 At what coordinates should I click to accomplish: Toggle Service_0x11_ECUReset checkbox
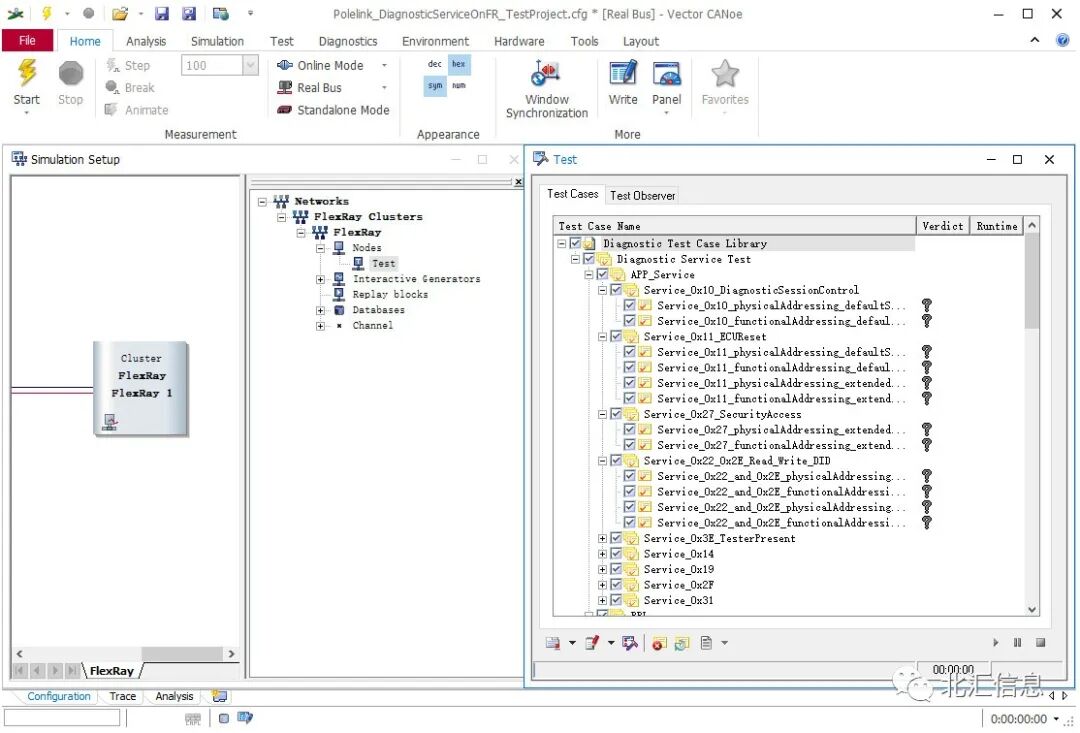coord(616,336)
